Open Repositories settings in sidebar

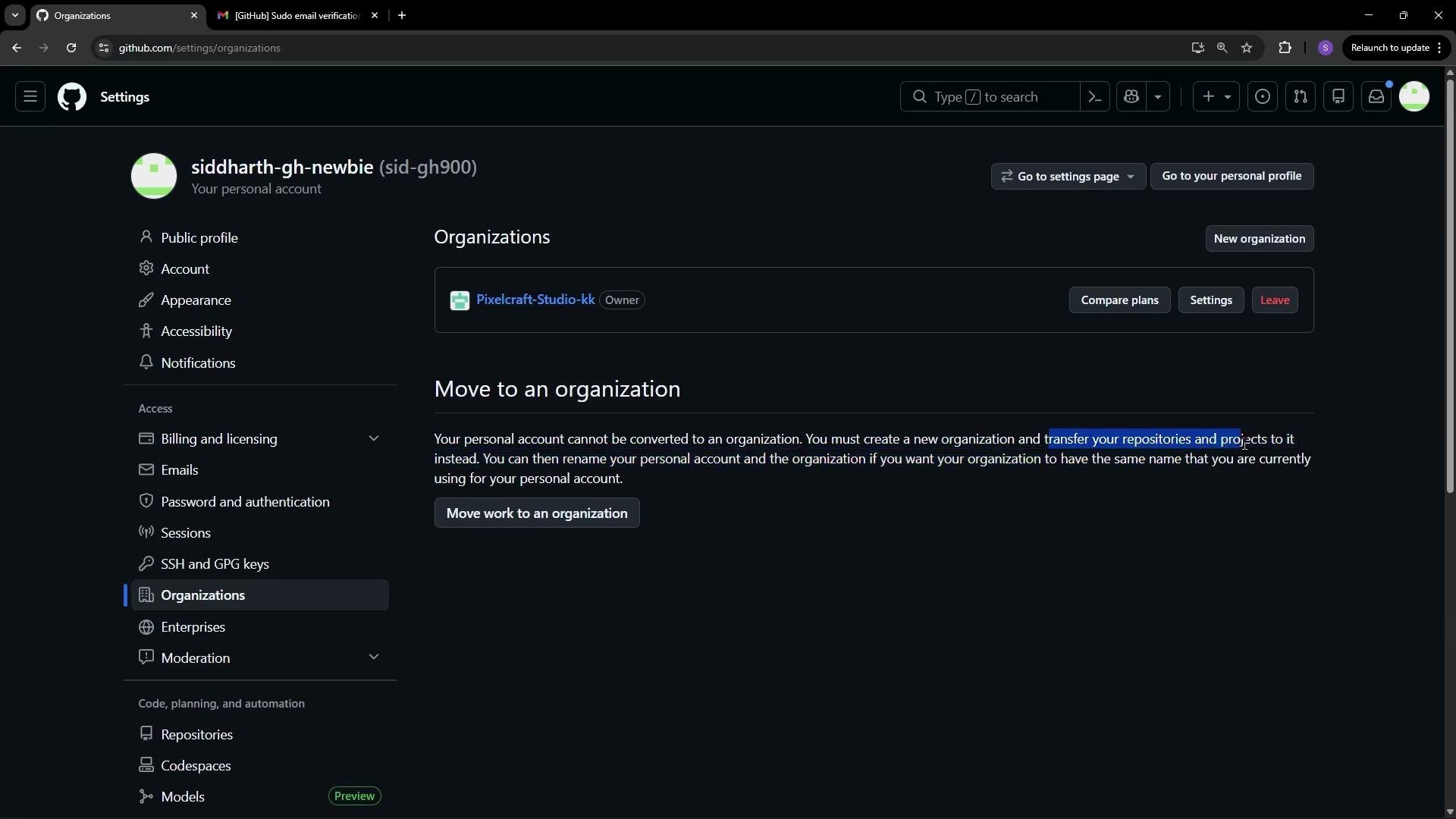260,735
